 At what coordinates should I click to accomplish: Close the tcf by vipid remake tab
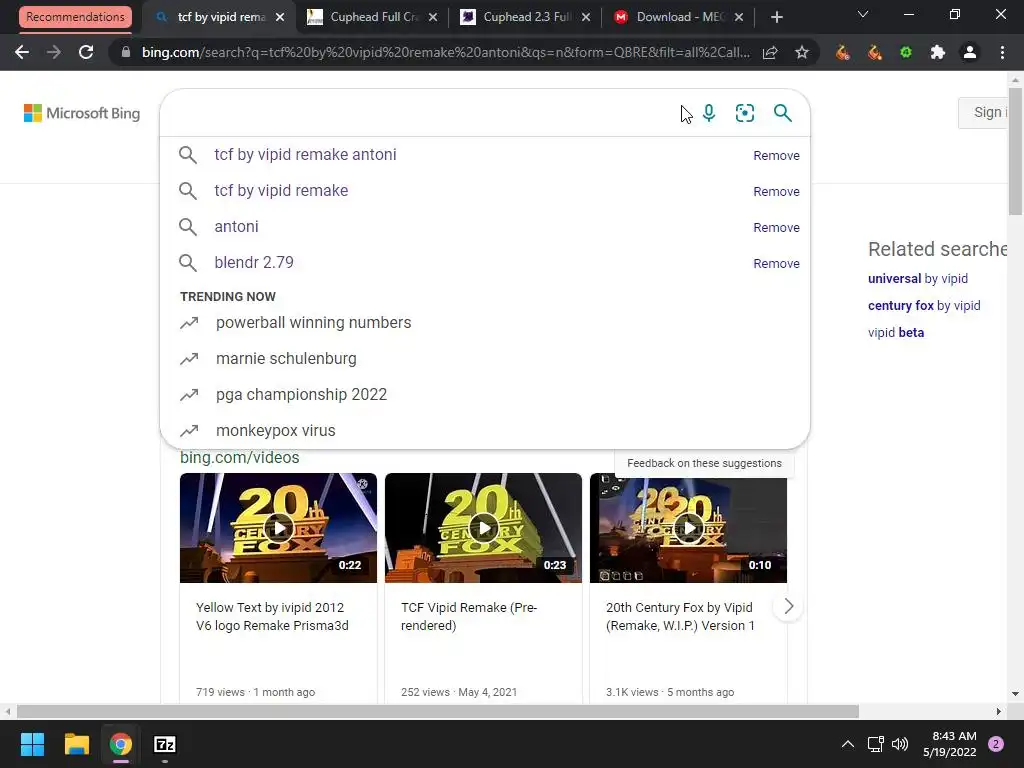coord(280,17)
